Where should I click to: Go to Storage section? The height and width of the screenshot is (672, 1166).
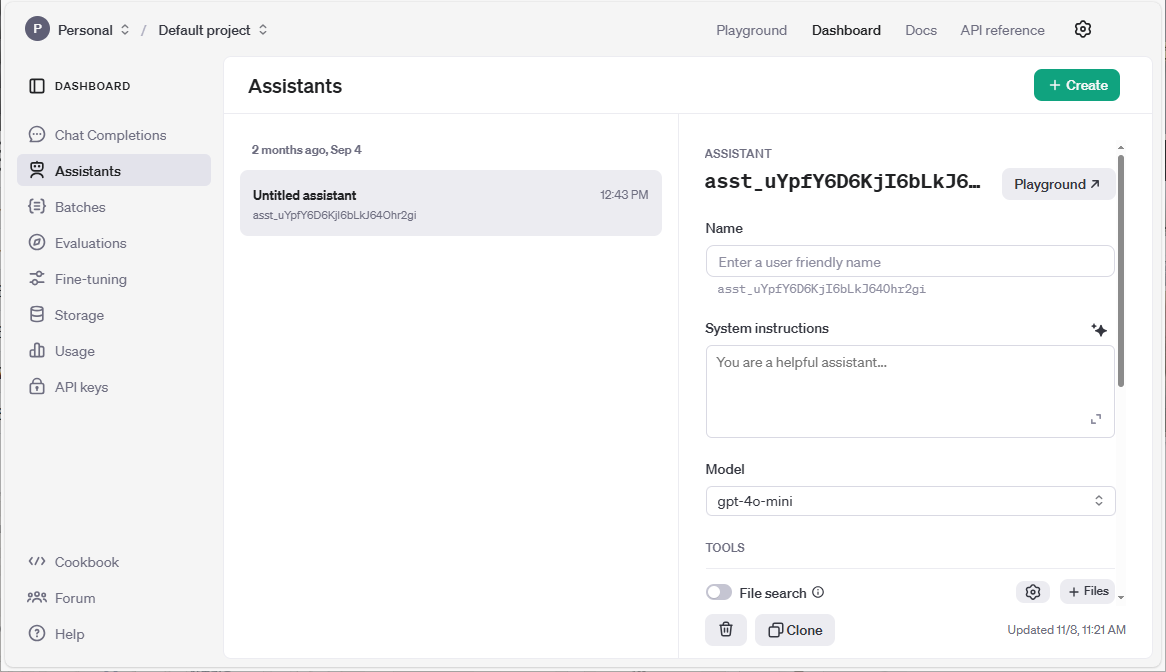click(114, 314)
